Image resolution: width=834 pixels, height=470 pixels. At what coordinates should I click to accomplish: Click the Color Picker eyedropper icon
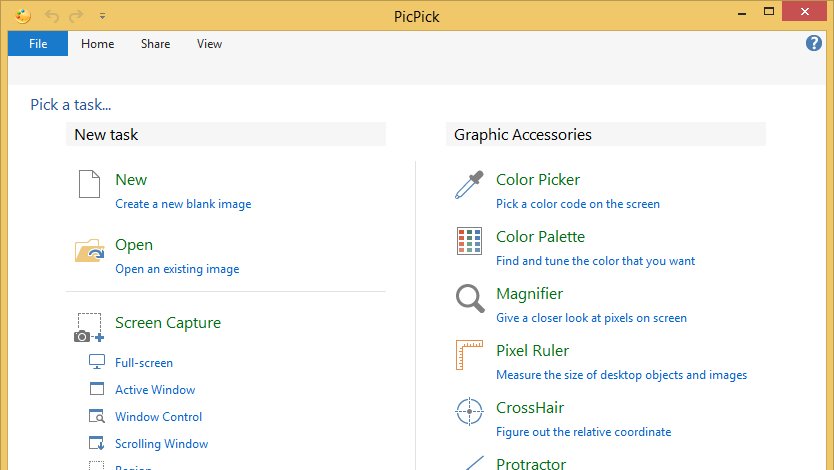point(469,184)
